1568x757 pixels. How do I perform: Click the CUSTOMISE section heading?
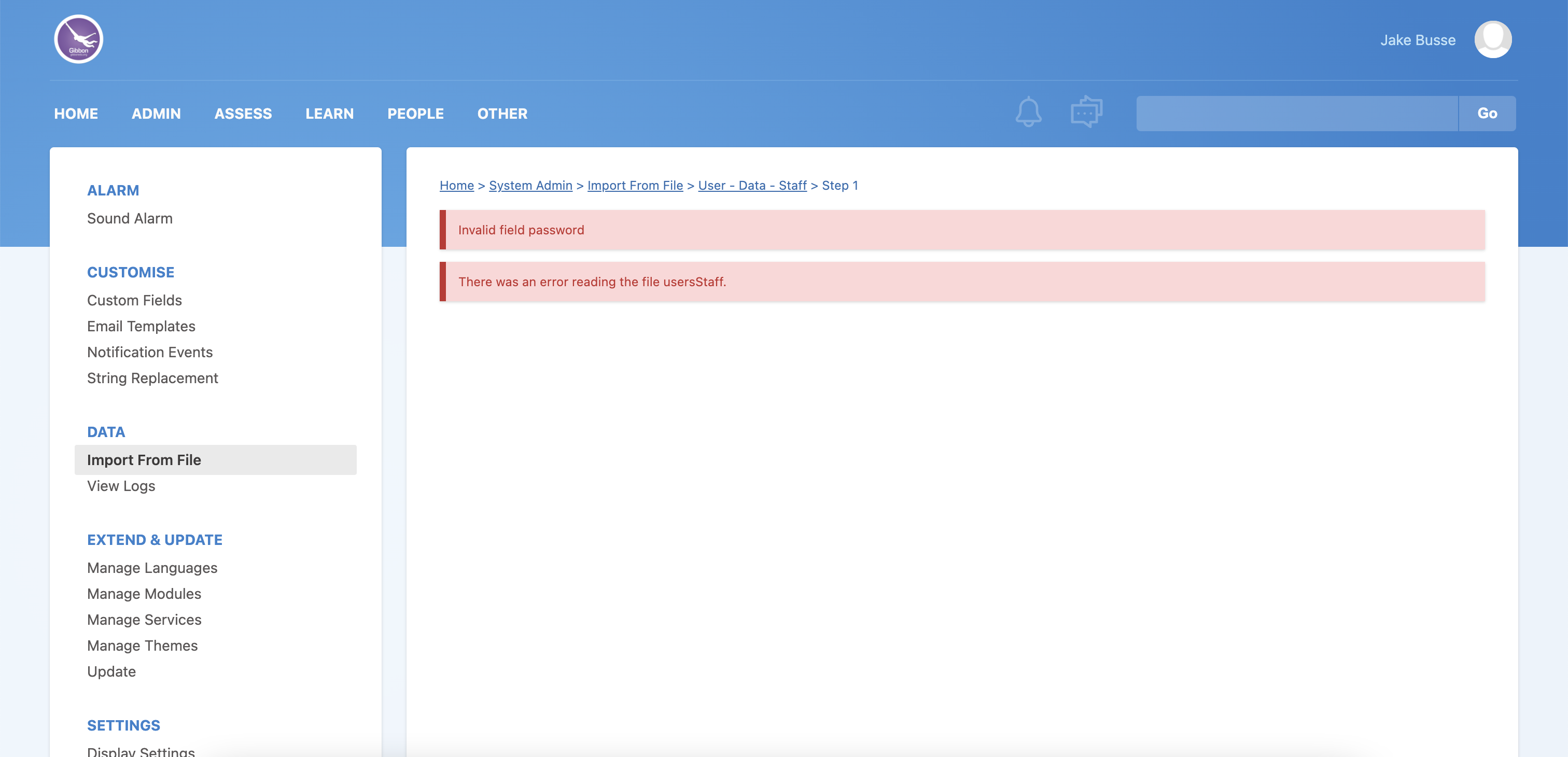click(x=131, y=272)
